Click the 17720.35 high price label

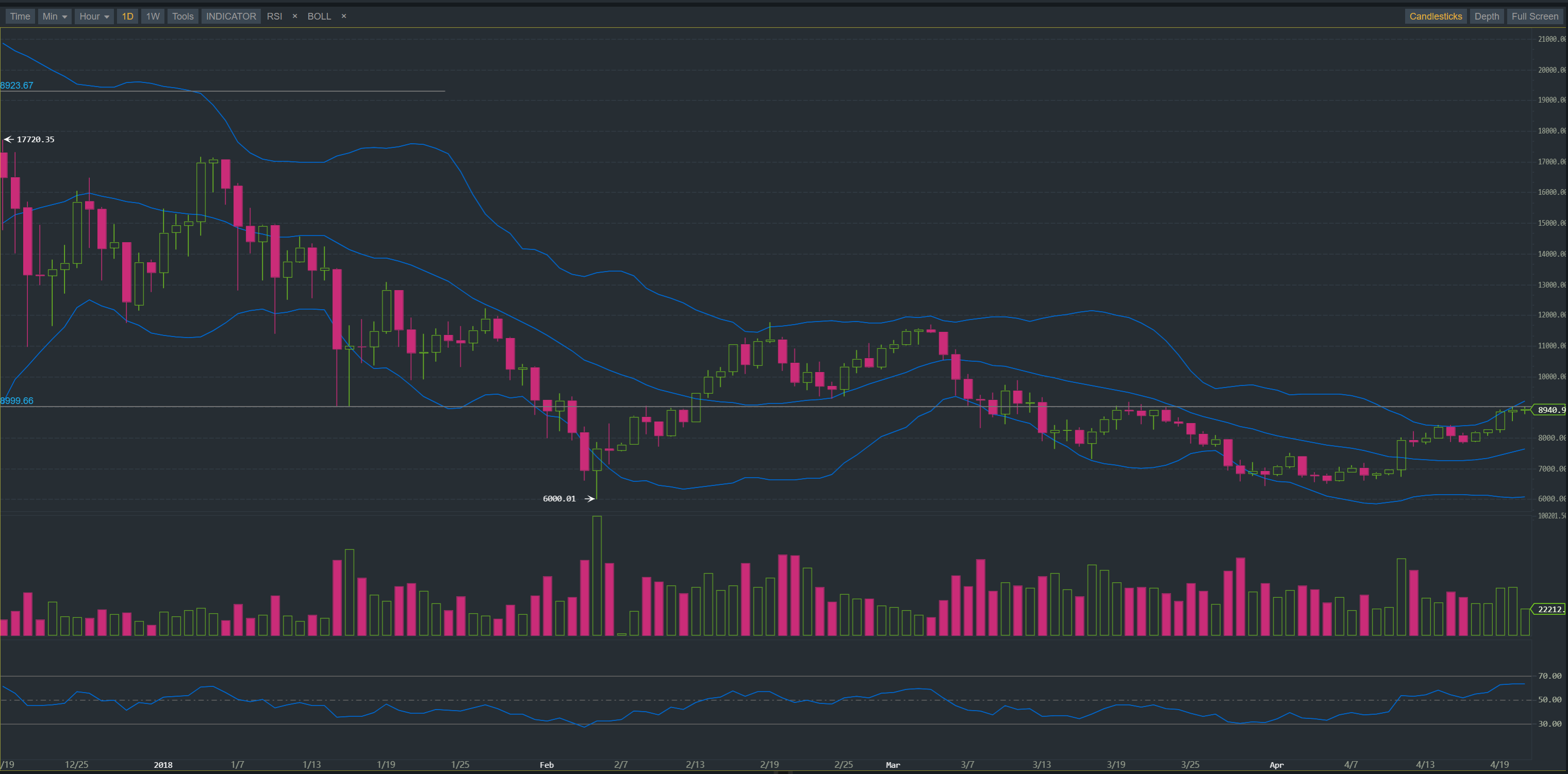[35, 139]
